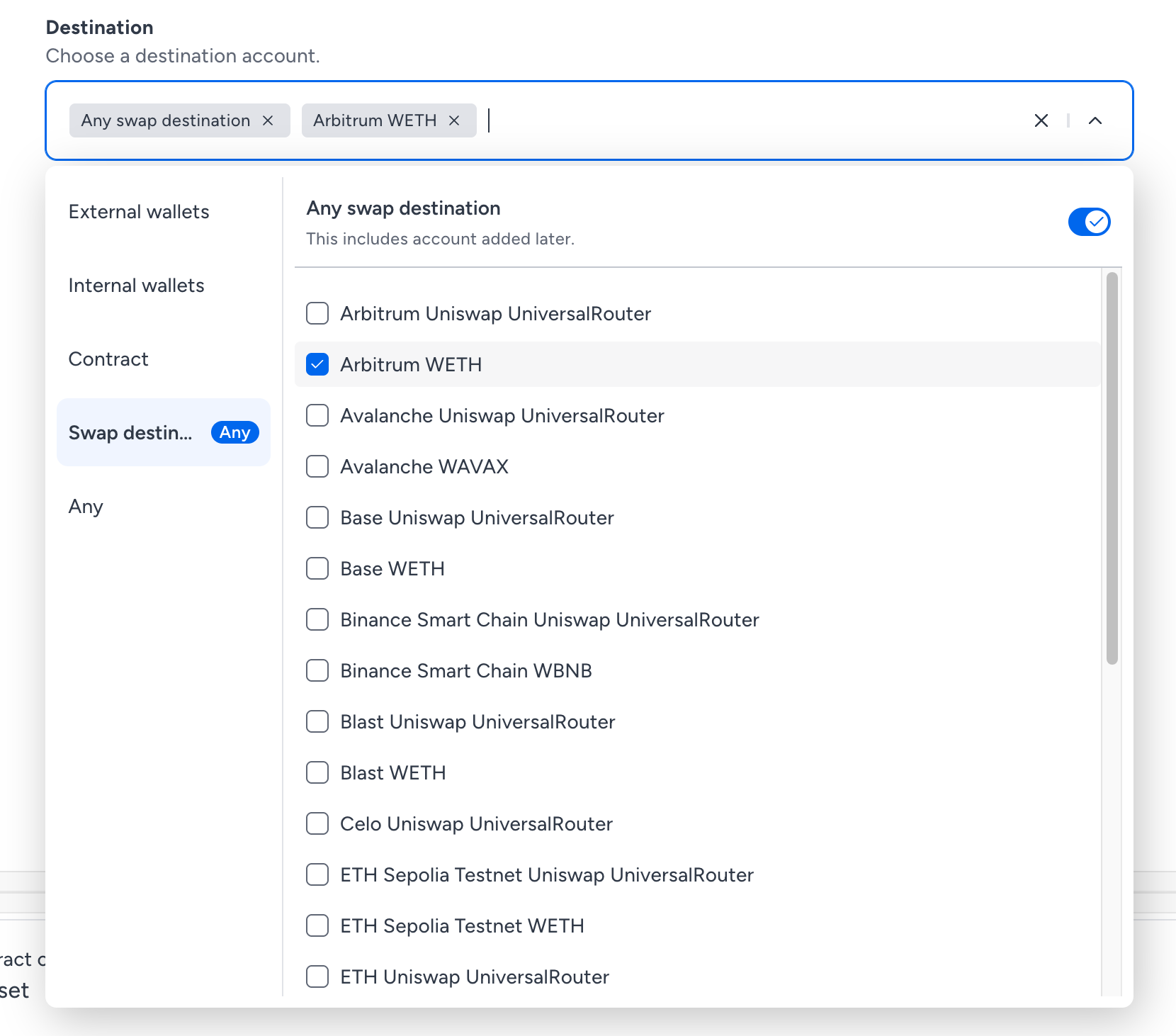Check ETH Uniswap UniversalRouter checkbox
This screenshot has height=1036, width=1176.
tap(317, 976)
